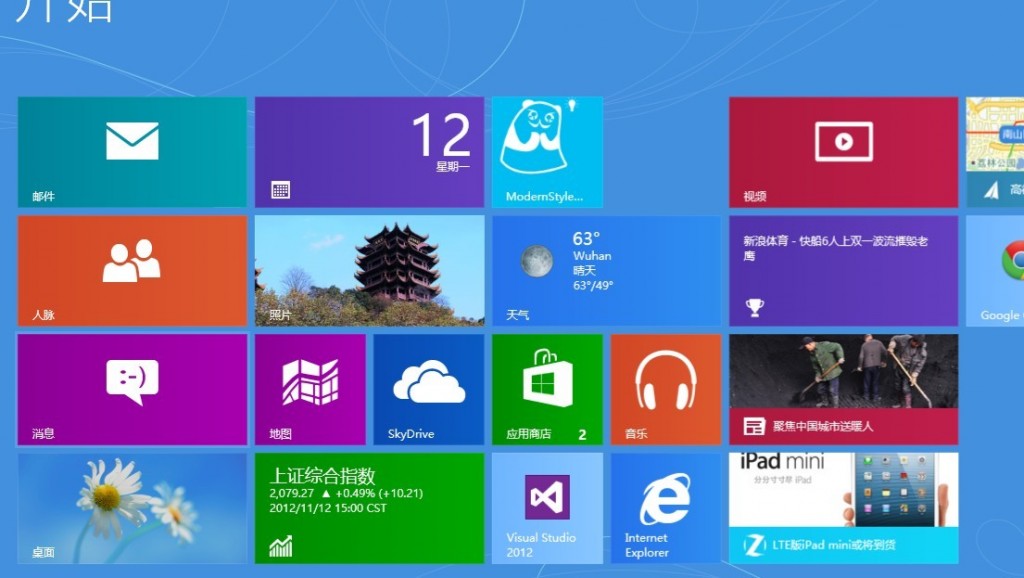This screenshot has height=578, width=1024.
Task: Click the LTE版iPad mini或将到货 caption
Action: (833, 545)
